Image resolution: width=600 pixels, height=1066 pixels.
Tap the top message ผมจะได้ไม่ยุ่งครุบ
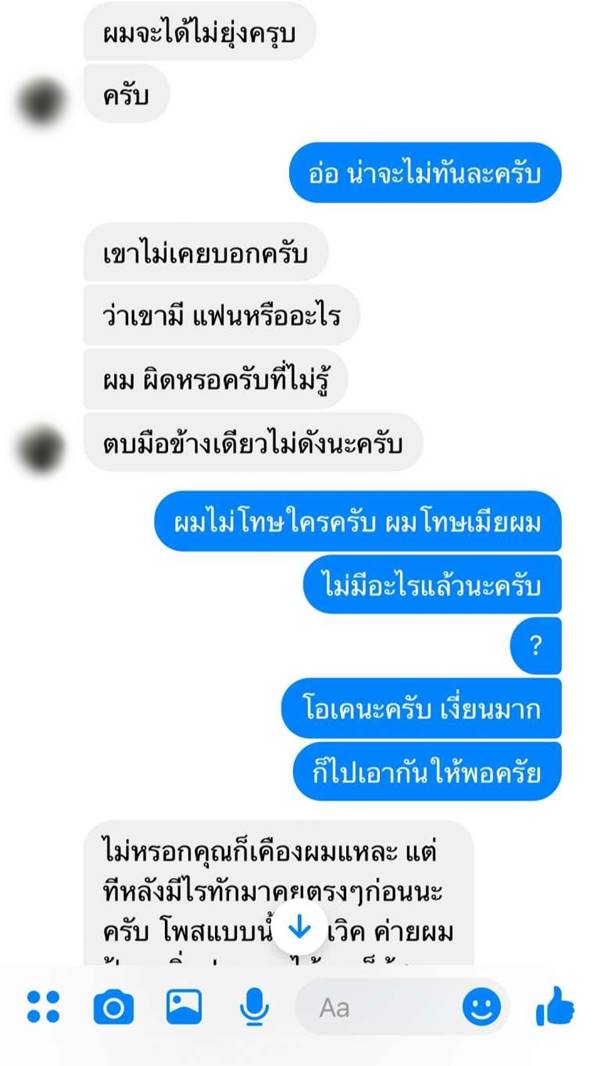[200, 31]
